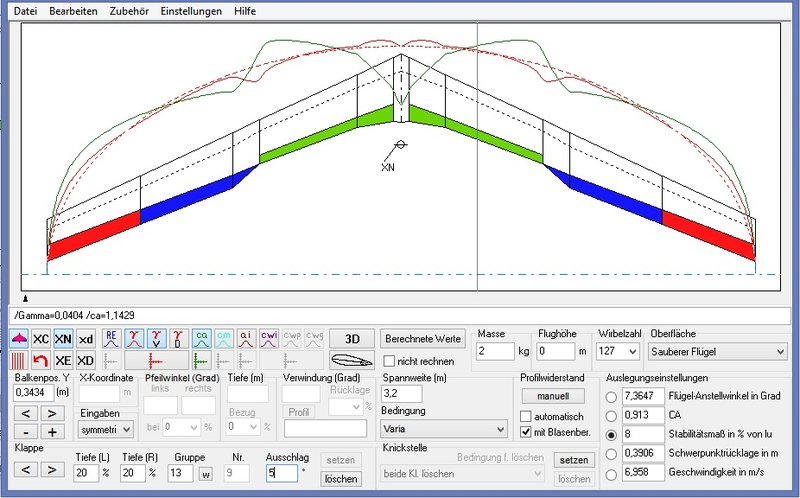Click the XC toolbar icon
Image resolution: width=800 pixels, height=498 pixels.
[x=41, y=339]
